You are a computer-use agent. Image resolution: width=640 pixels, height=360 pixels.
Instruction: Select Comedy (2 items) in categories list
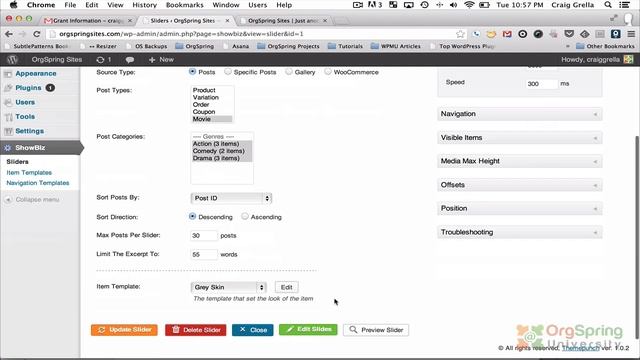222,151
